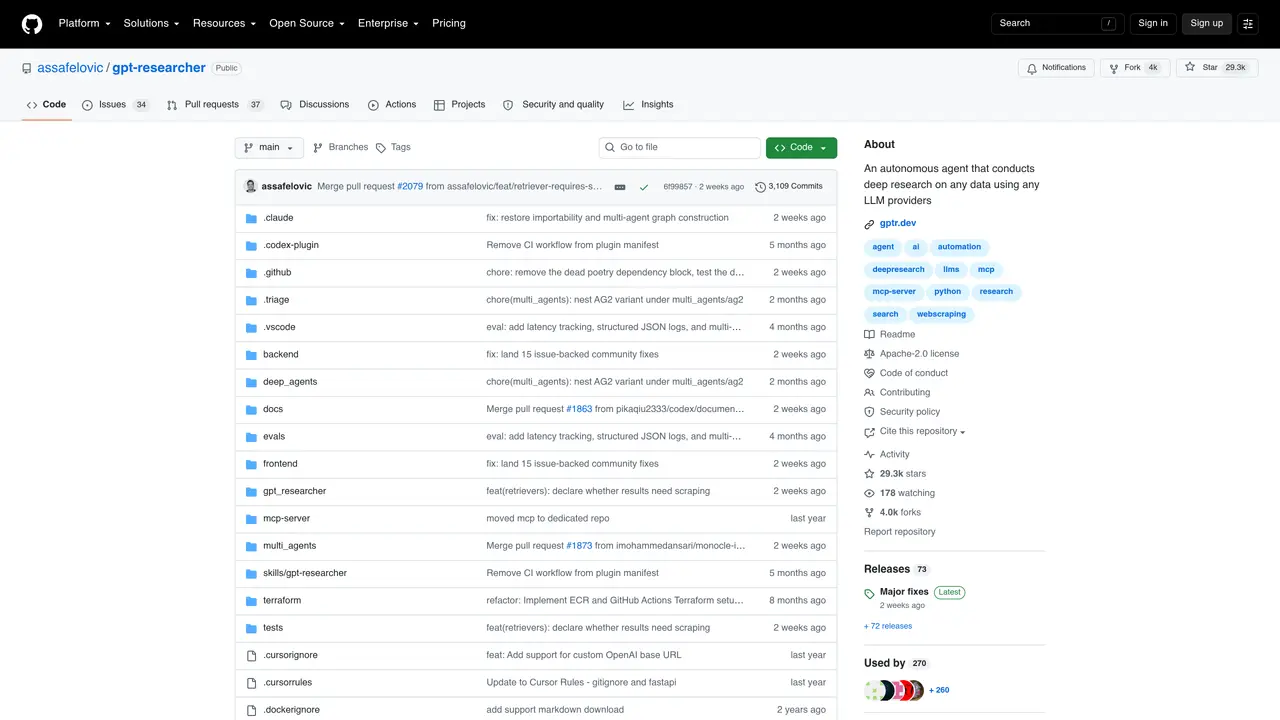The width and height of the screenshot is (1280, 720).
Task: Click the gptr.dev website link
Action: click(898, 224)
